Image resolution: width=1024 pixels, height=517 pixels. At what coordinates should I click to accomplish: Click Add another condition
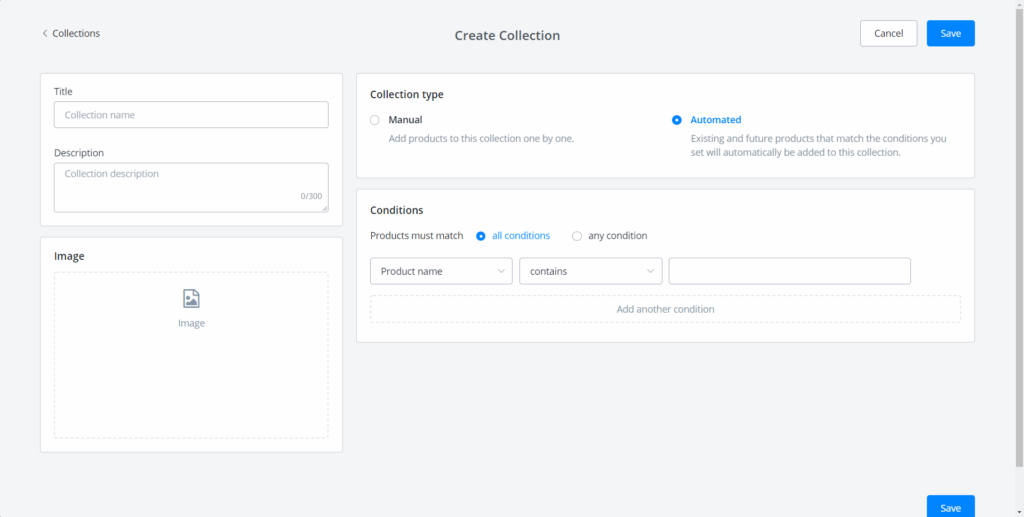tap(665, 309)
